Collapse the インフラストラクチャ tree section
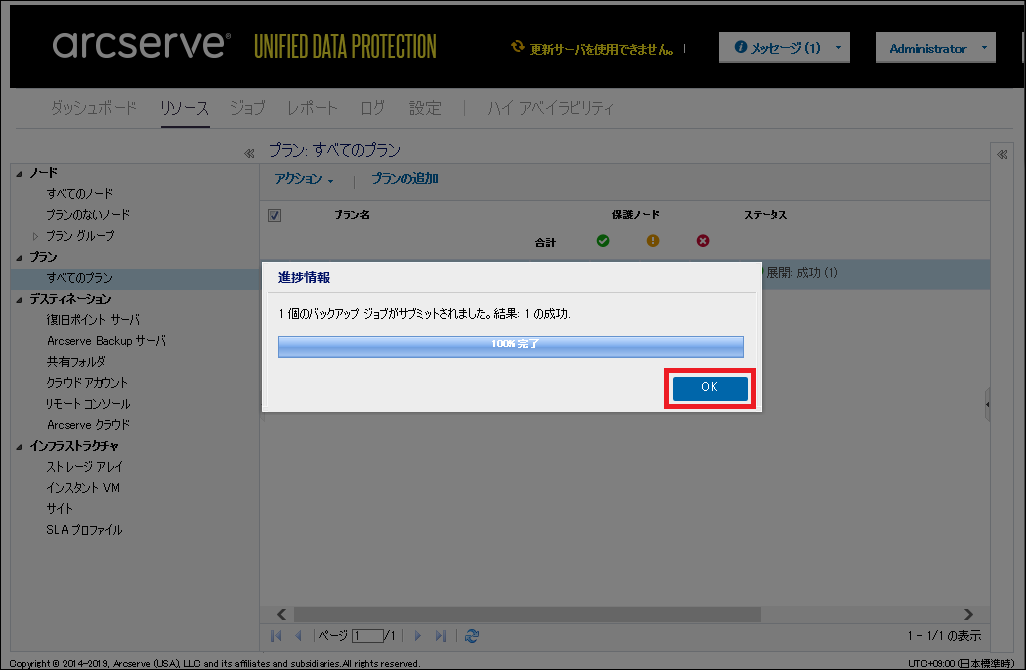The width and height of the screenshot is (1026, 670). tap(19, 446)
